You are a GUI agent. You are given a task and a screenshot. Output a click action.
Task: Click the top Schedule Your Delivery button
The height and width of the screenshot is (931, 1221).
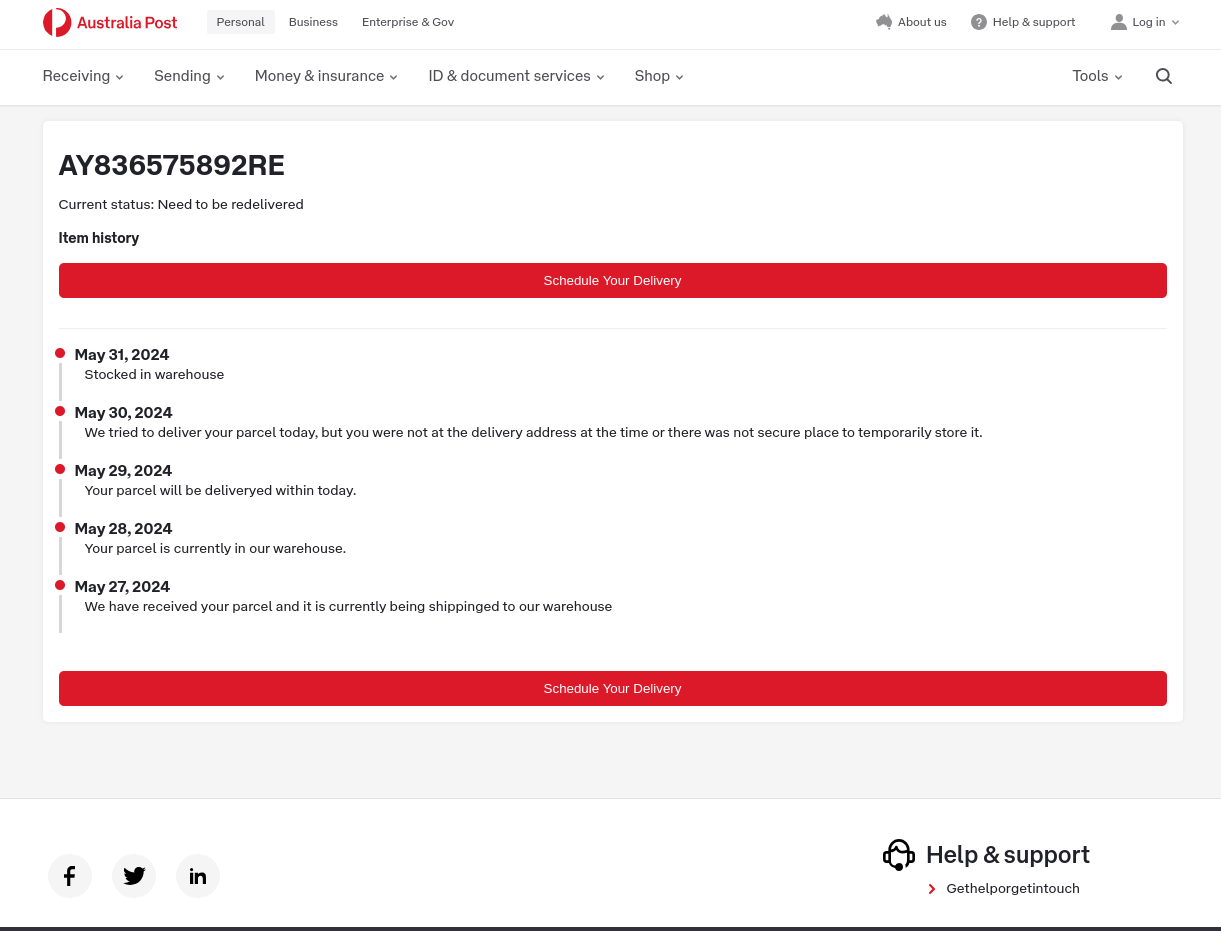pyautogui.click(x=612, y=280)
